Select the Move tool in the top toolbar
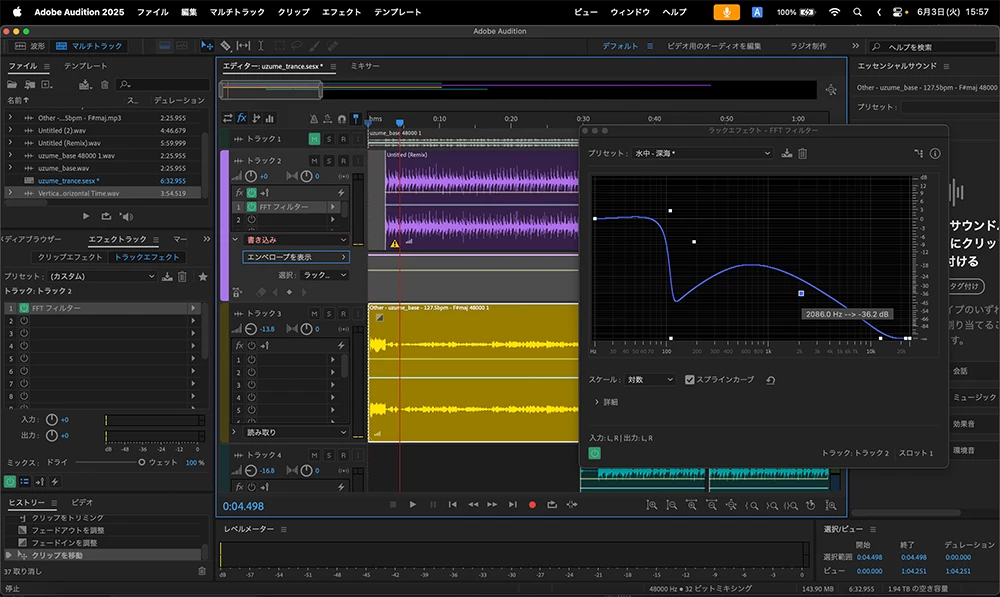This screenshot has height=597, width=1000. pyautogui.click(x=207, y=46)
